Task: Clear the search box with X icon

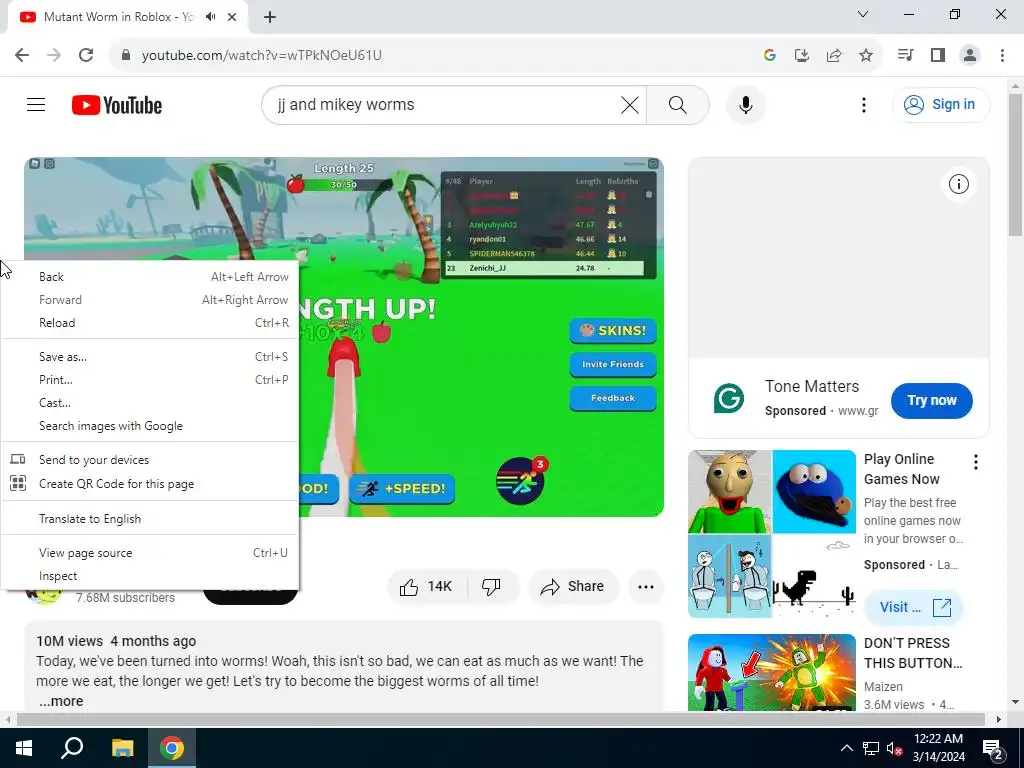Action: pos(630,105)
